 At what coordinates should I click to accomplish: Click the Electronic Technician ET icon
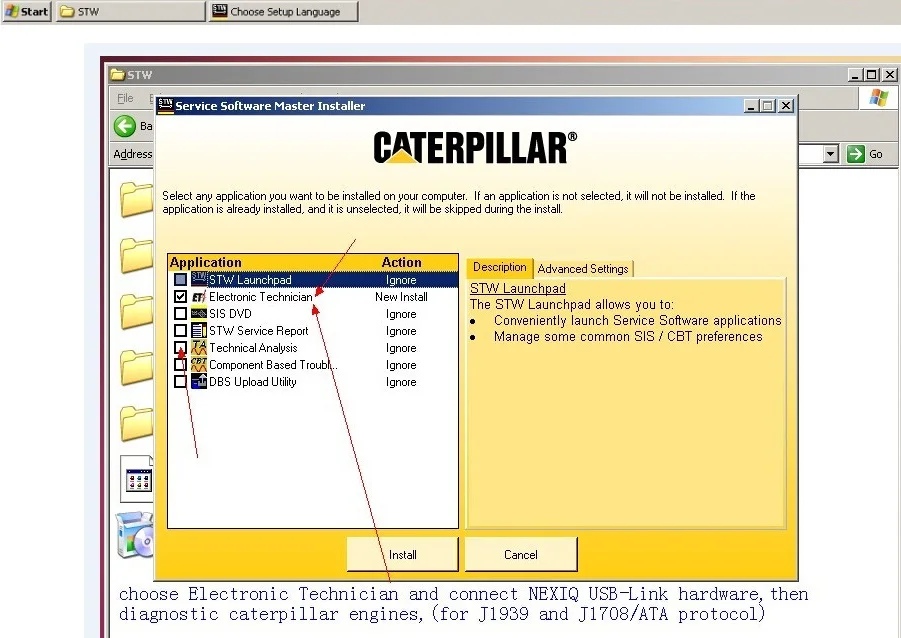(x=199, y=297)
